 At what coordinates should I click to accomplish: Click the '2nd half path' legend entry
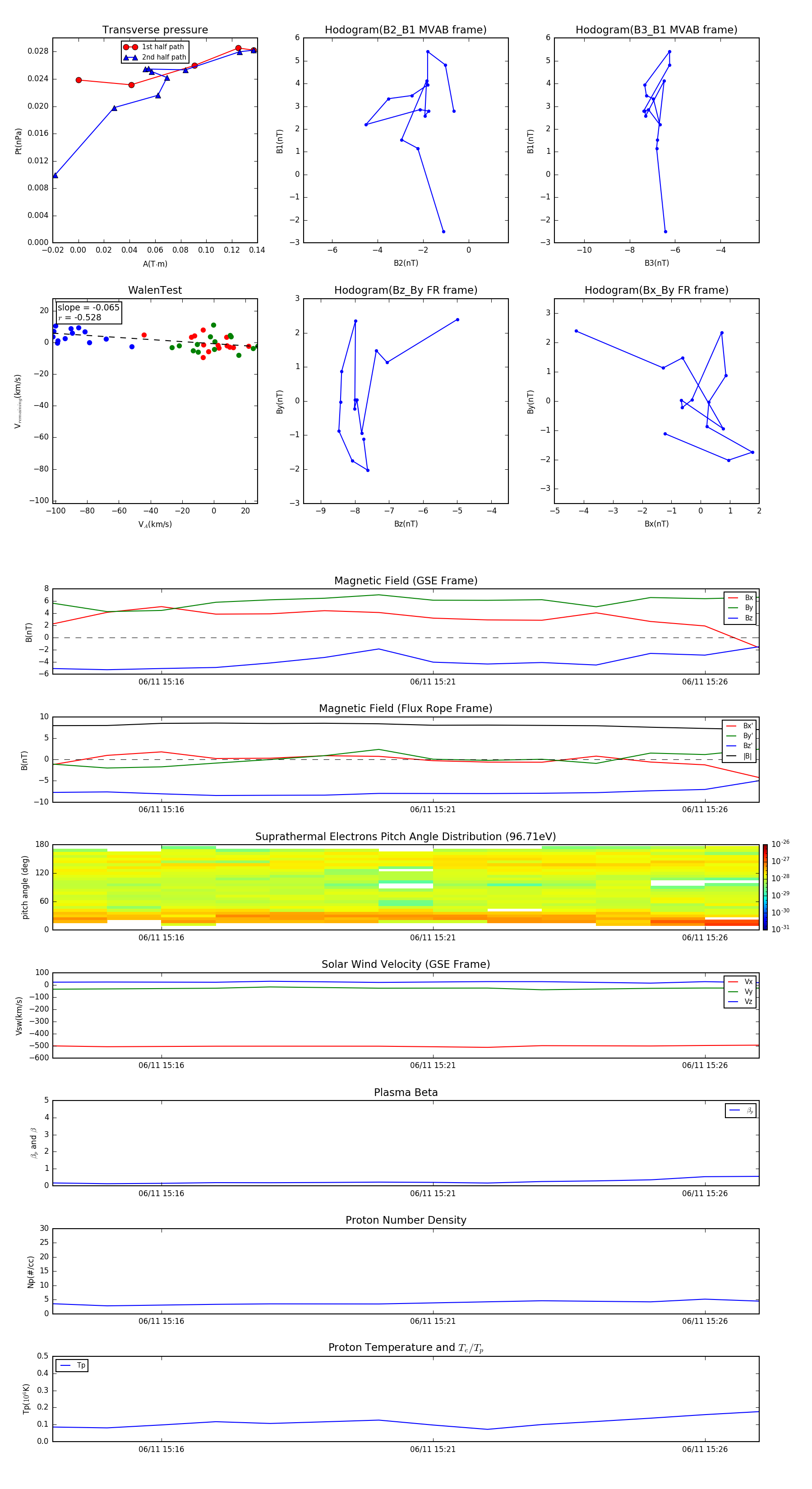[x=155, y=57]
